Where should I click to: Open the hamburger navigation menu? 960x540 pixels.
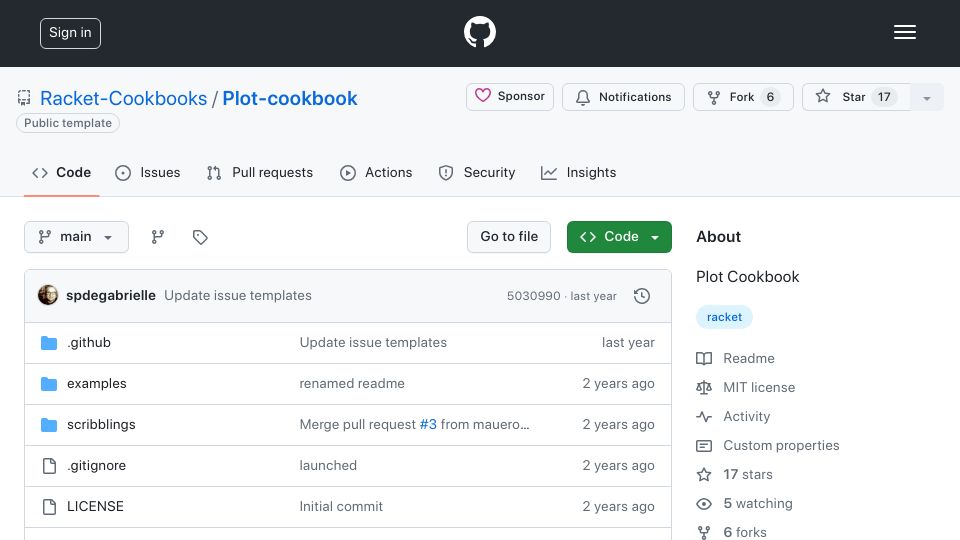click(x=904, y=32)
